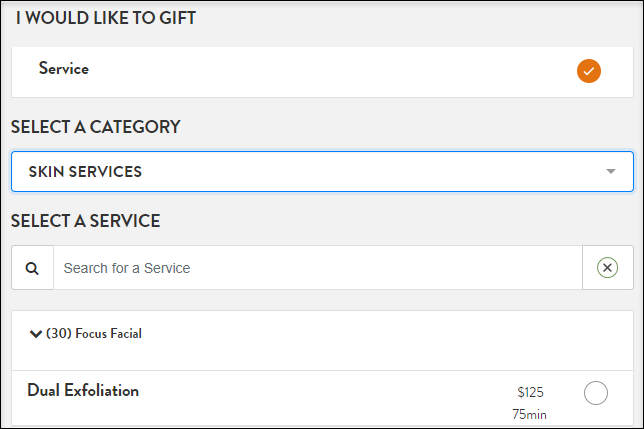
Task: Clear the search with the X icon
Action: pos(607,268)
